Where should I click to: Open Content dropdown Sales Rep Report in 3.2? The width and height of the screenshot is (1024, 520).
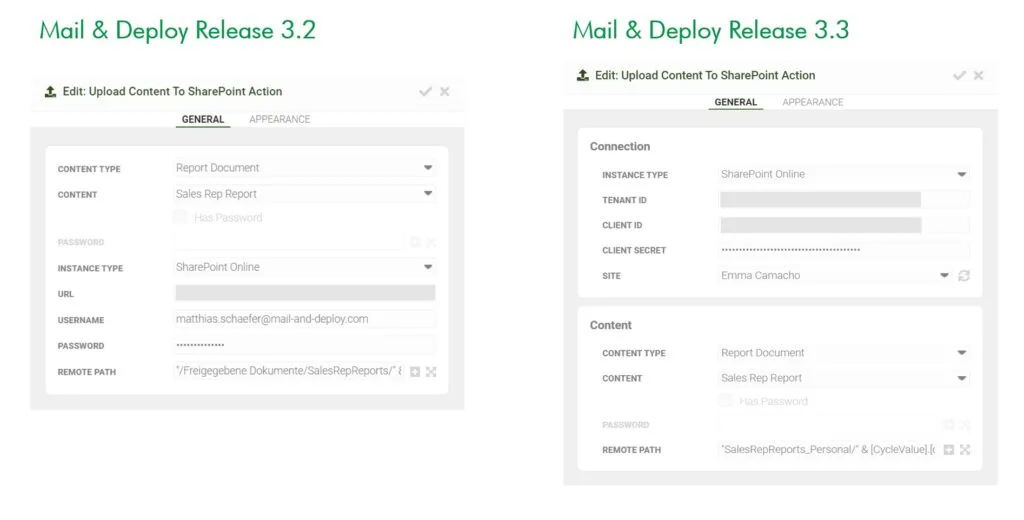pyautogui.click(x=305, y=193)
